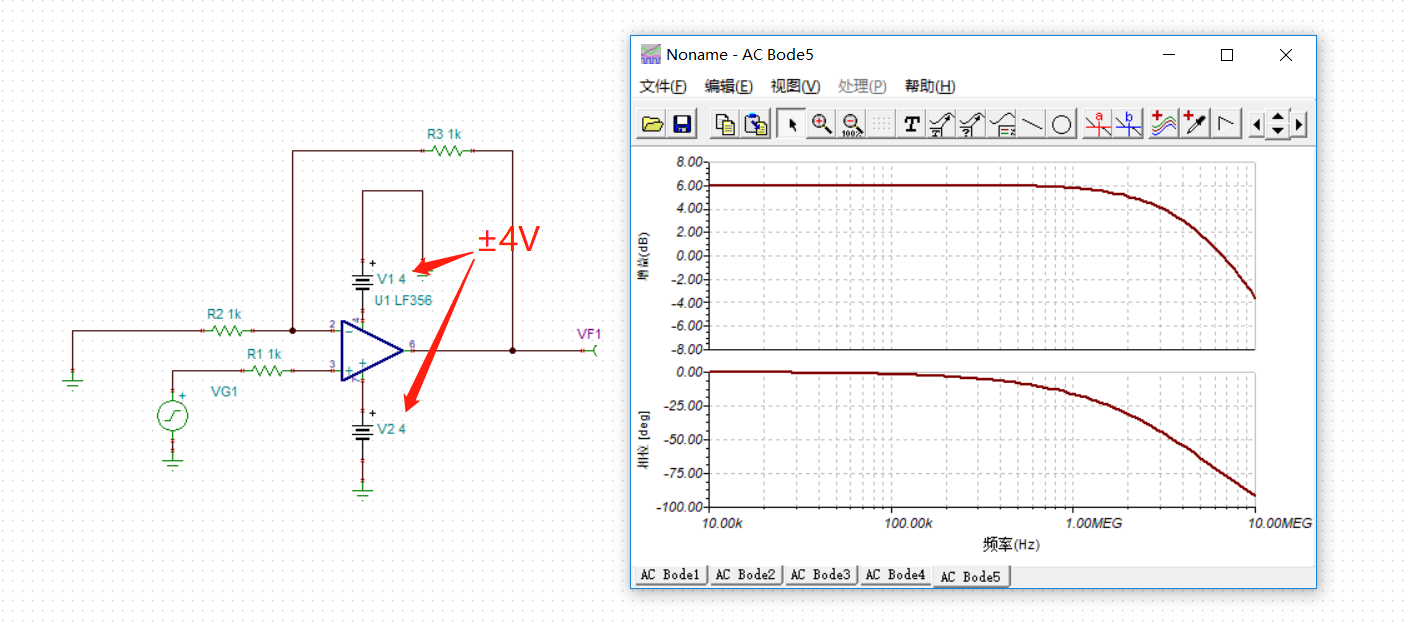Click the 6.00 gain axis value

[688, 185]
